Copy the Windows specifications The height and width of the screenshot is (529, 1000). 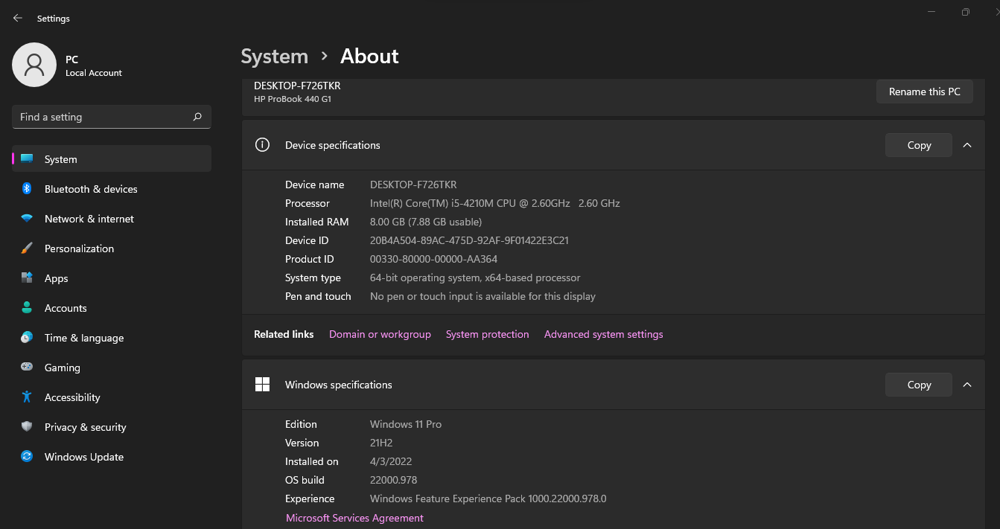pos(918,385)
